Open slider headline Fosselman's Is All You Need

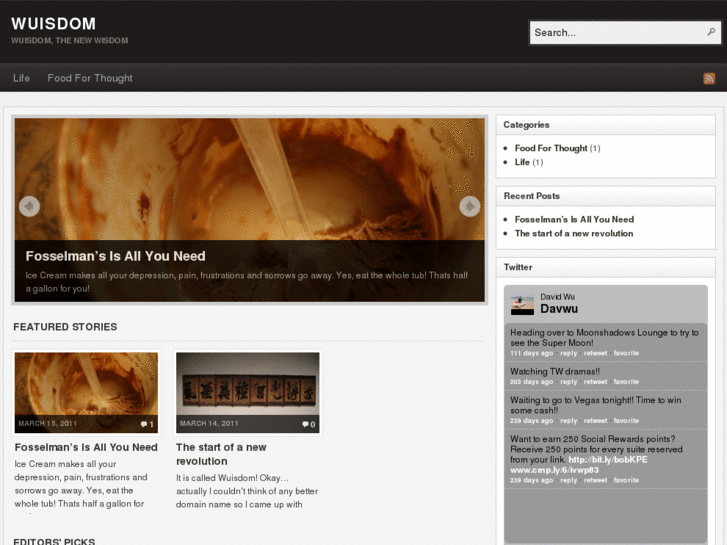[x=115, y=256]
